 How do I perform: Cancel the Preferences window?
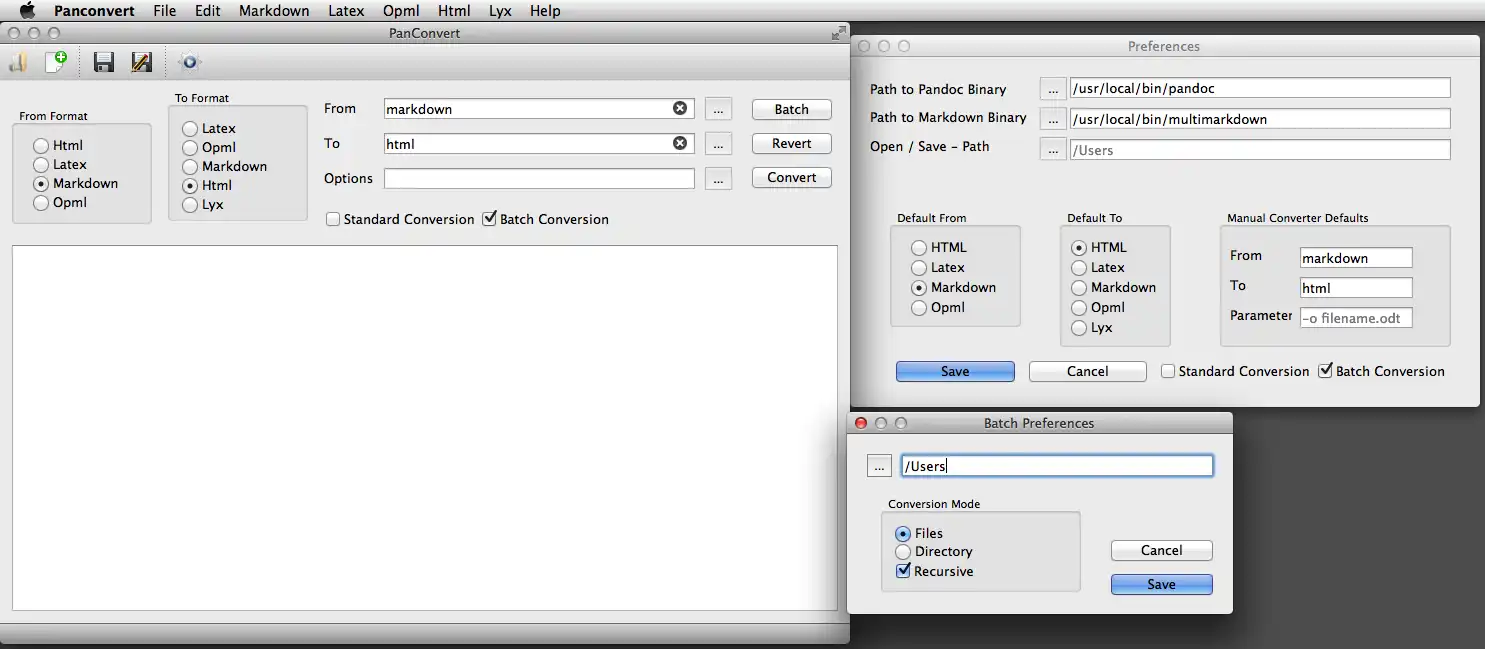[x=1088, y=371]
